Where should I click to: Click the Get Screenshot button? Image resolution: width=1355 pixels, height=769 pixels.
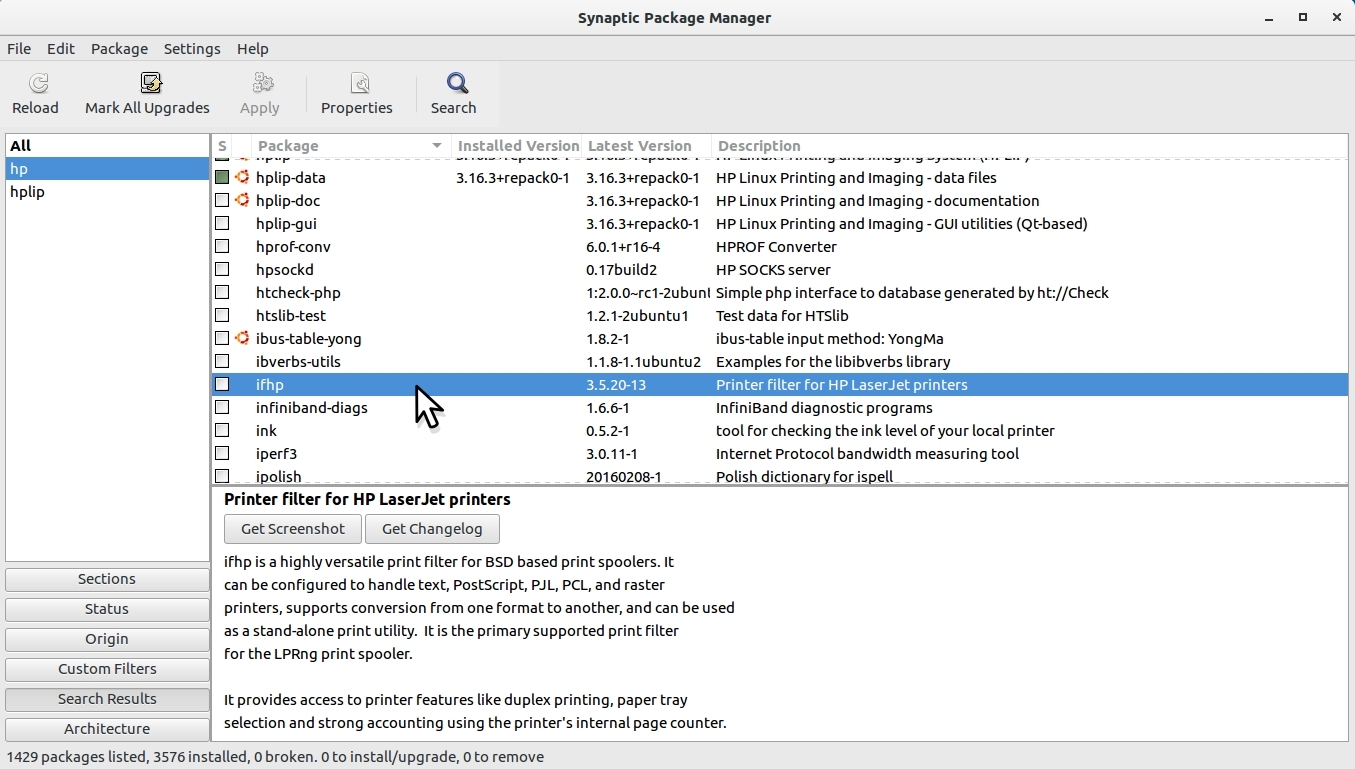click(292, 529)
